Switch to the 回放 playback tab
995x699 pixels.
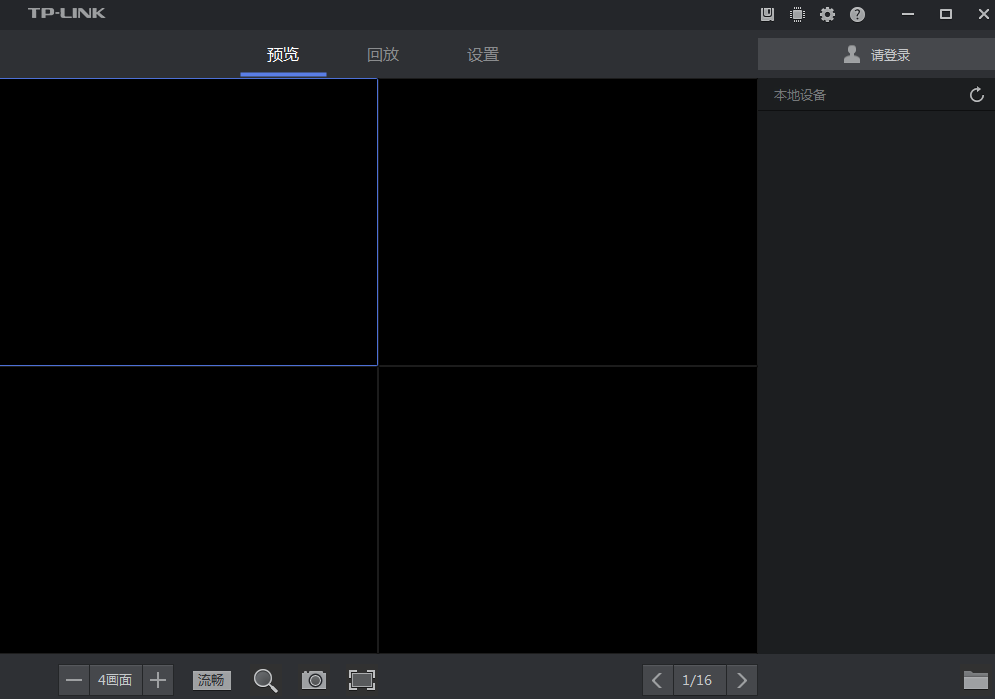click(383, 55)
